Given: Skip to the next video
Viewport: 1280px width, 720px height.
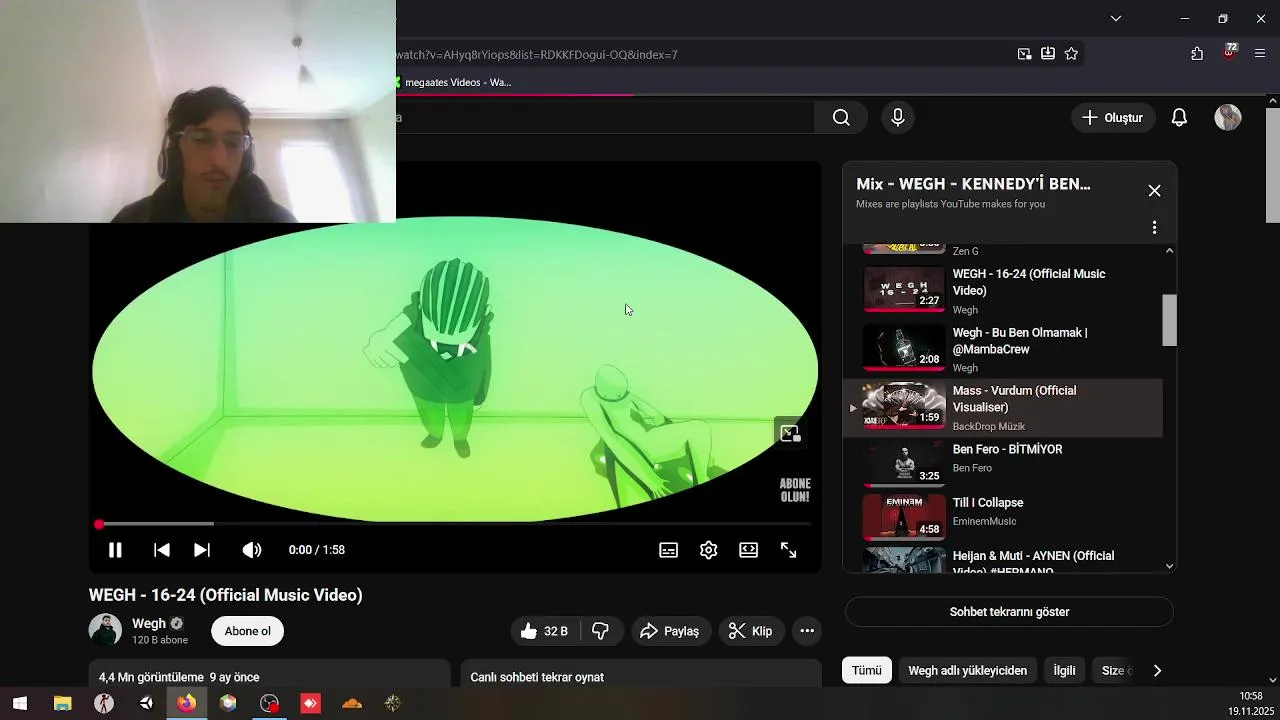Looking at the screenshot, I should 202,550.
